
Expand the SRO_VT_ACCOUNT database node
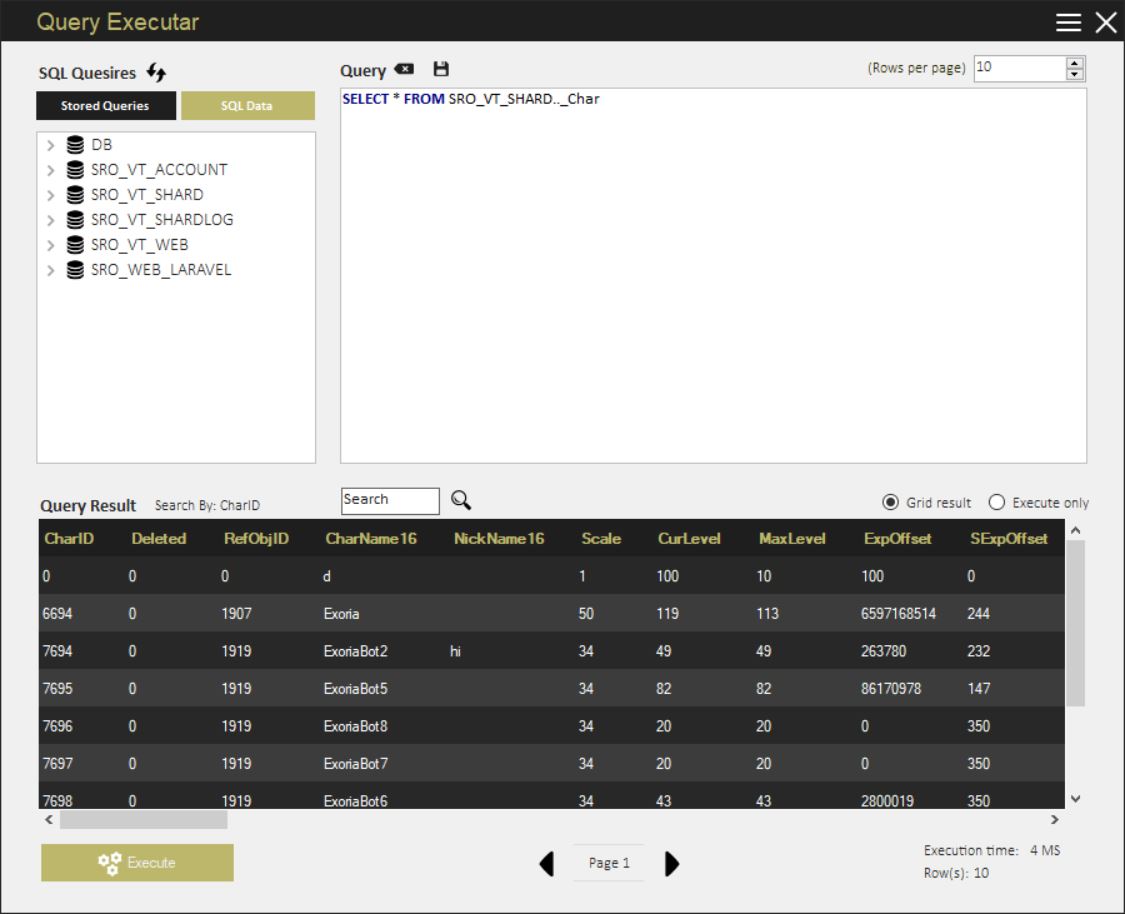pyautogui.click(x=51, y=170)
